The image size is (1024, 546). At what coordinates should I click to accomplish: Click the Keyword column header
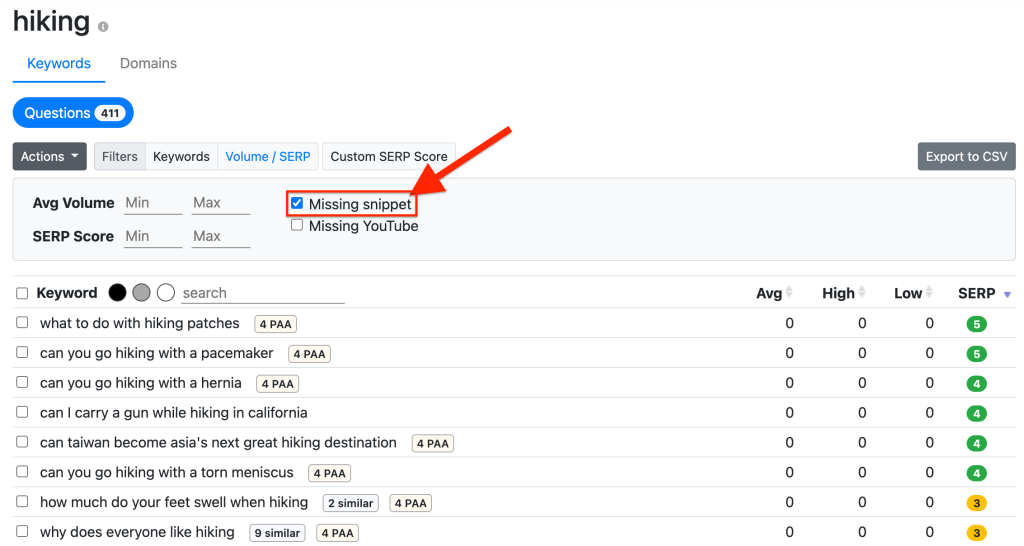67,293
